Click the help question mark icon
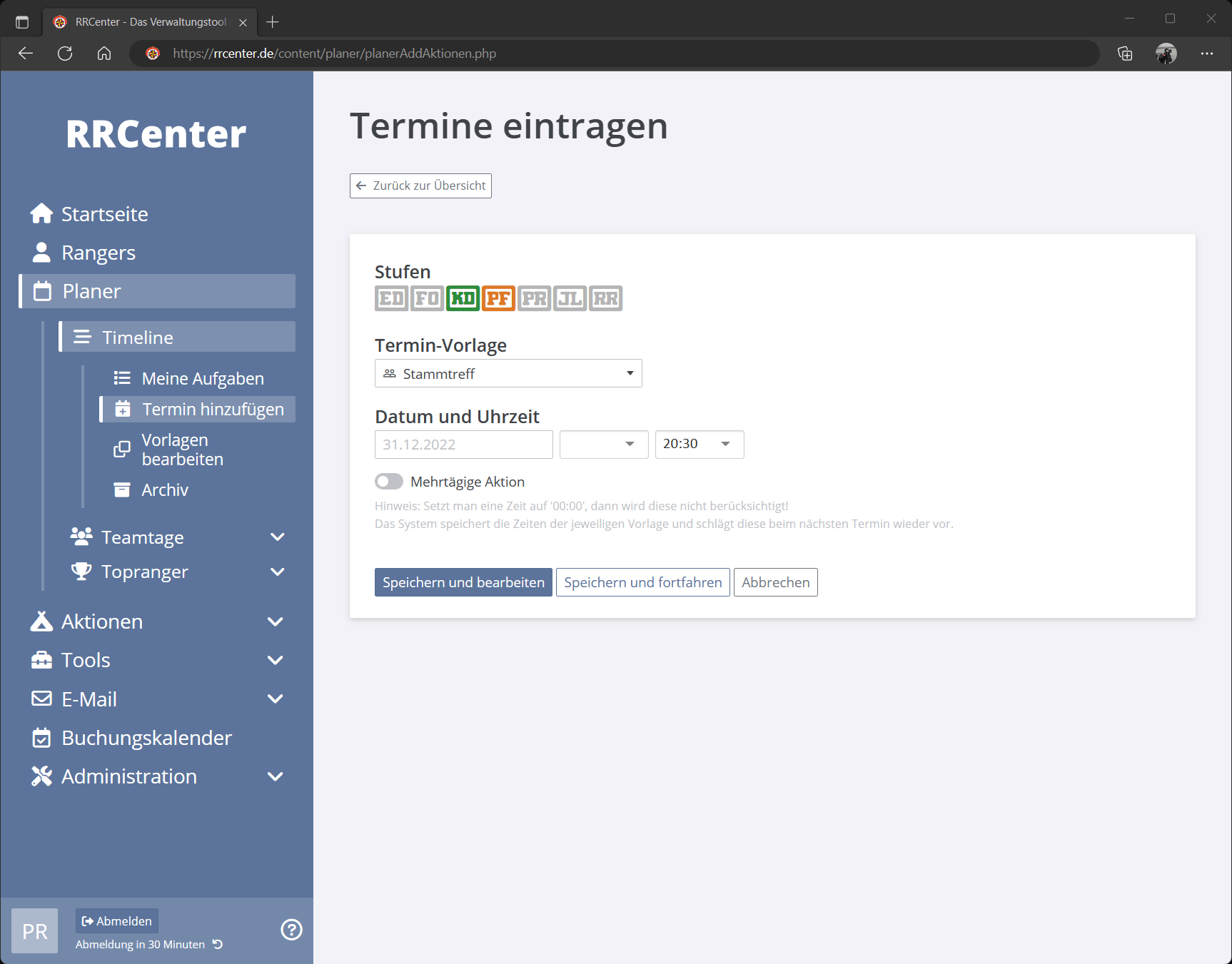This screenshot has height=964, width=1232. pos(291,930)
